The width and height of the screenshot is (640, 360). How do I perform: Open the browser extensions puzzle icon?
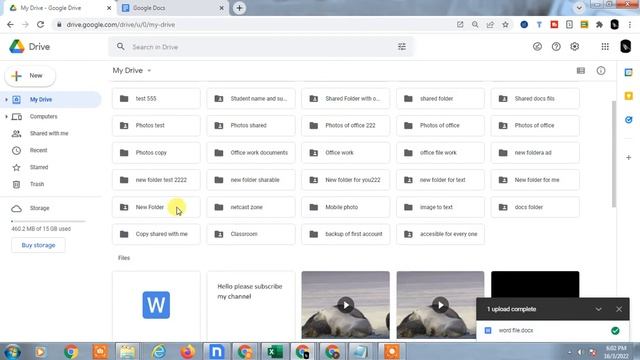(x=599, y=24)
